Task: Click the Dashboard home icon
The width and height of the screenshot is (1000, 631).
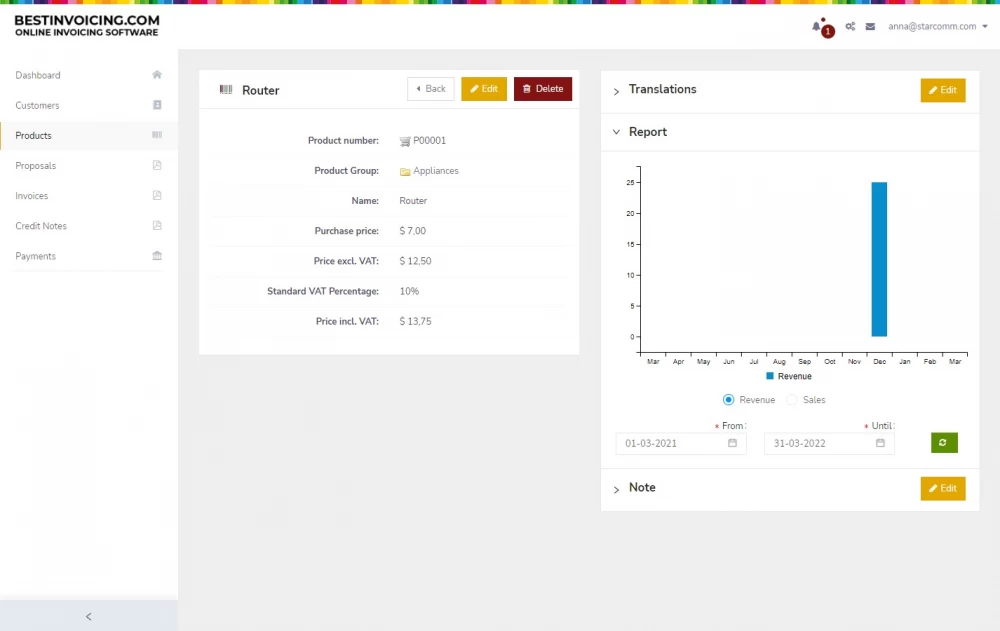Action: click(x=157, y=75)
